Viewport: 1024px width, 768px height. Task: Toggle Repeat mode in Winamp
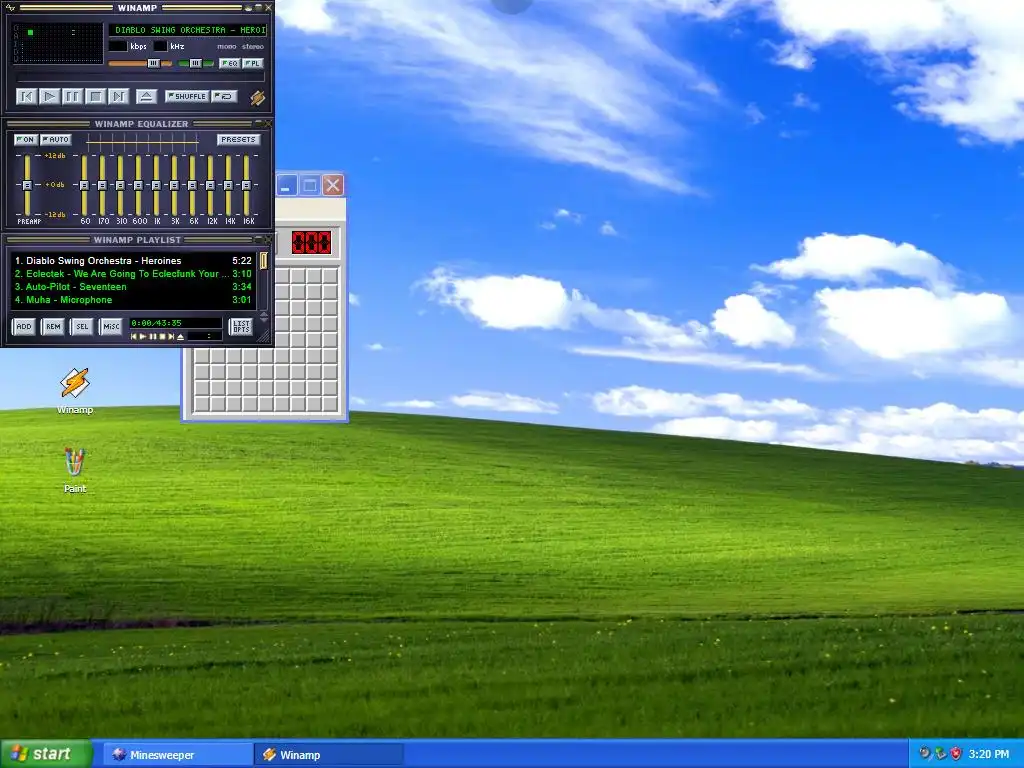pyautogui.click(x=224, y=96)
